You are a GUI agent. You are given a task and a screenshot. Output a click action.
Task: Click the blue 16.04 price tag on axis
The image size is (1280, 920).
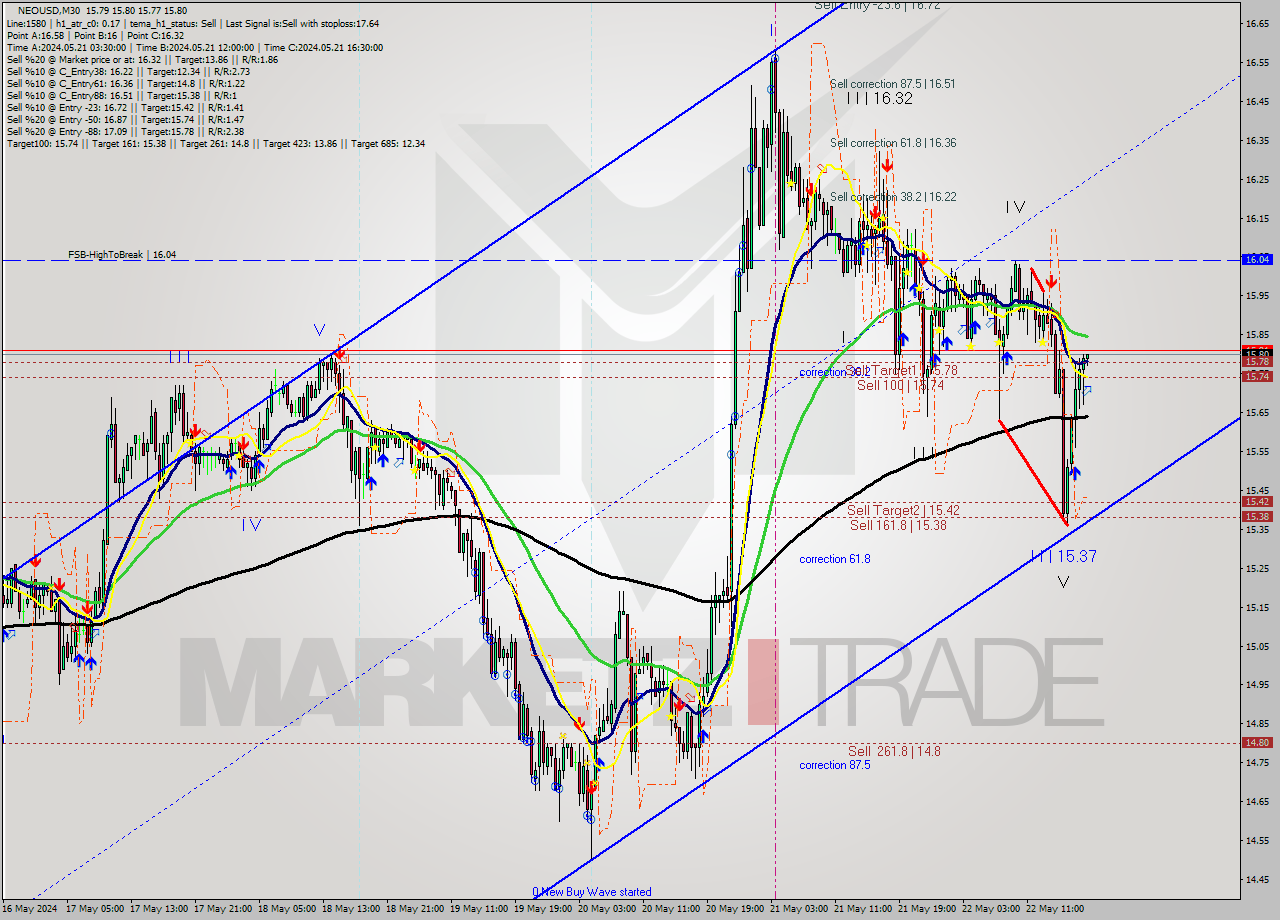[x=1256, y=259]
